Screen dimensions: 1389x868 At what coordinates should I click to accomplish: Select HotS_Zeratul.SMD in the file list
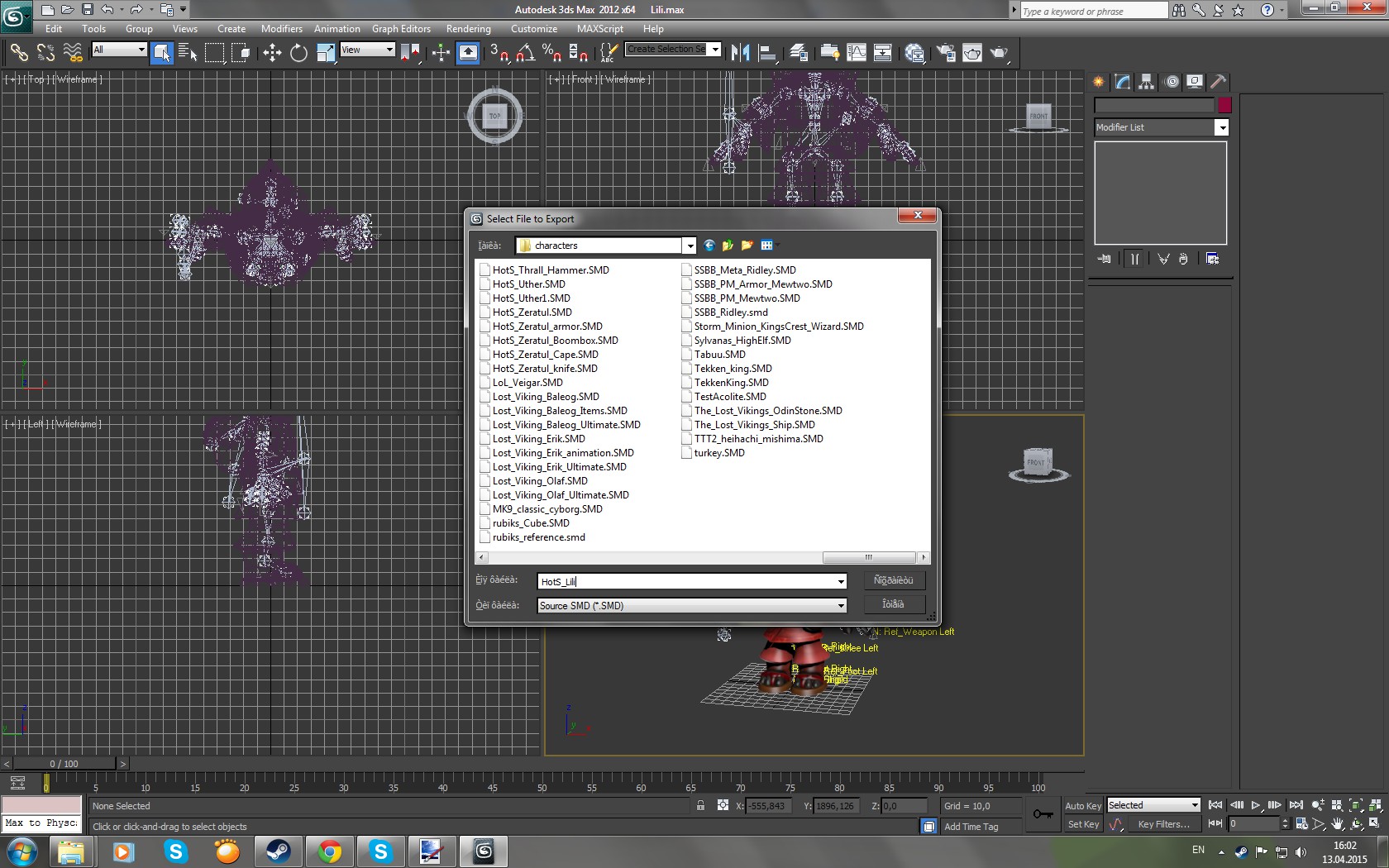coord(532,312)
